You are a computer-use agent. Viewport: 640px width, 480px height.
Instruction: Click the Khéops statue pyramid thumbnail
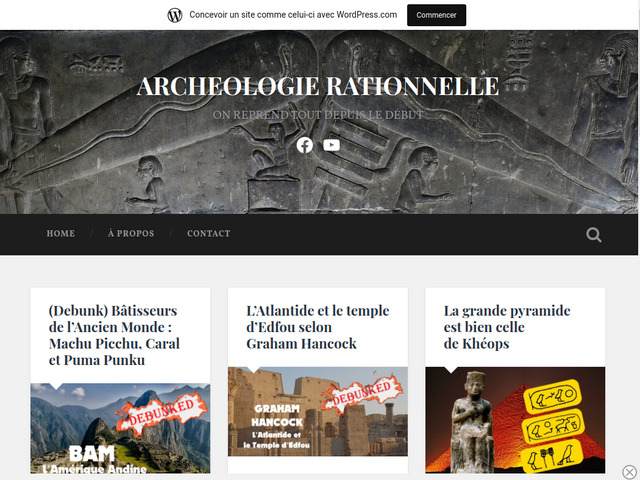pos(515,420)
